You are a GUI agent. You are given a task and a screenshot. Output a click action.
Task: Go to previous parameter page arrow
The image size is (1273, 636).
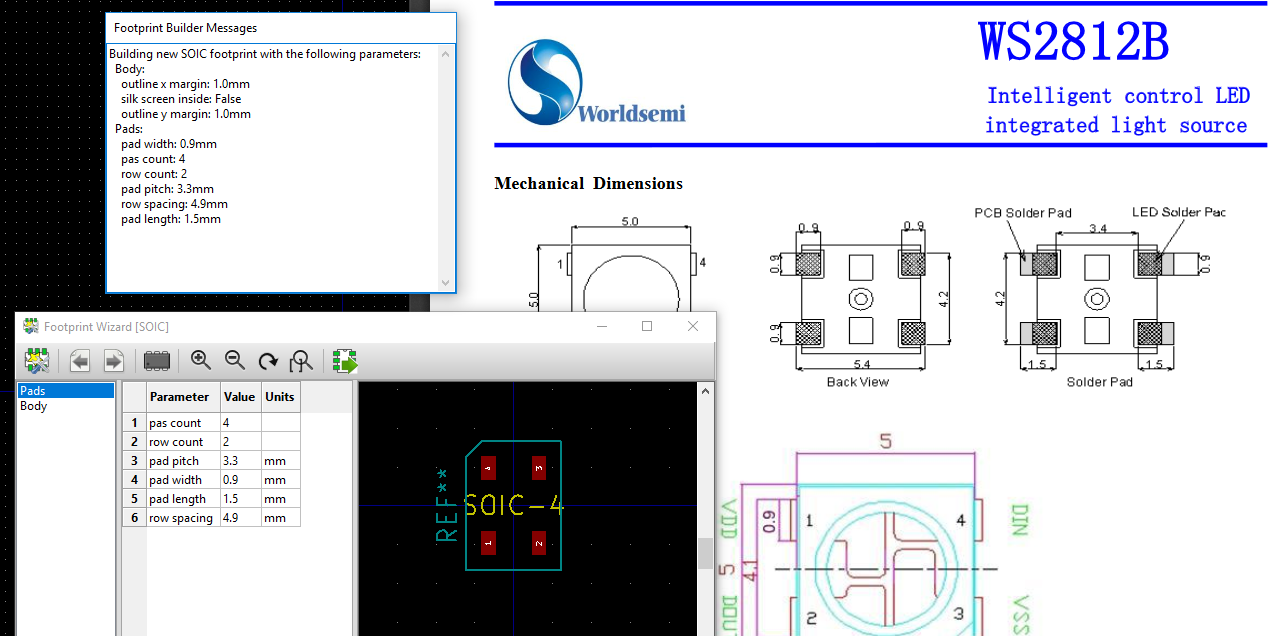(x=80, y=361)
